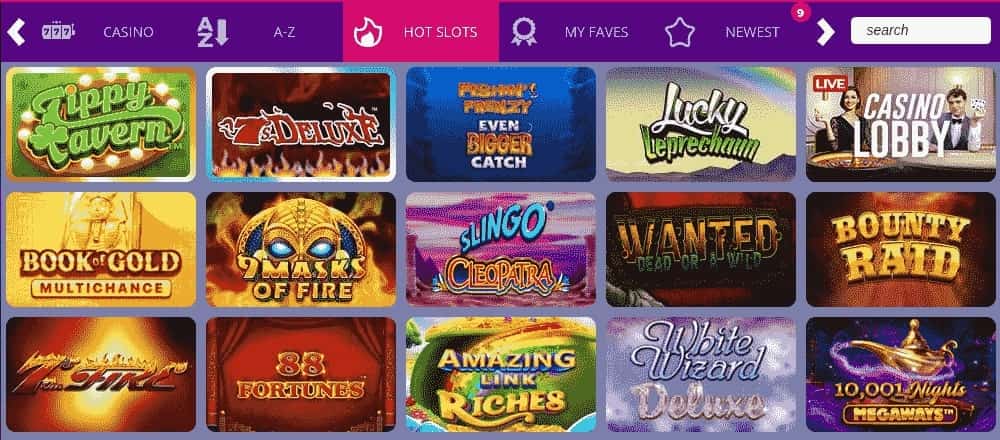This screenshot has height=440, width=1000.
Task: Launch Bounty Raid slot game
Action: pyautogui.click(x=900, y=249)
